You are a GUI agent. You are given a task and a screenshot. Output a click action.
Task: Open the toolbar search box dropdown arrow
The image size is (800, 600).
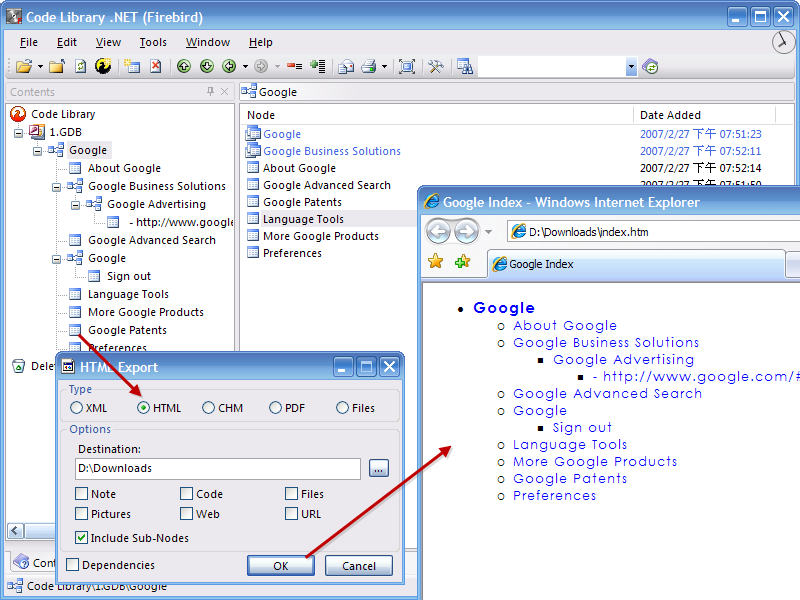tap(631, 67)
